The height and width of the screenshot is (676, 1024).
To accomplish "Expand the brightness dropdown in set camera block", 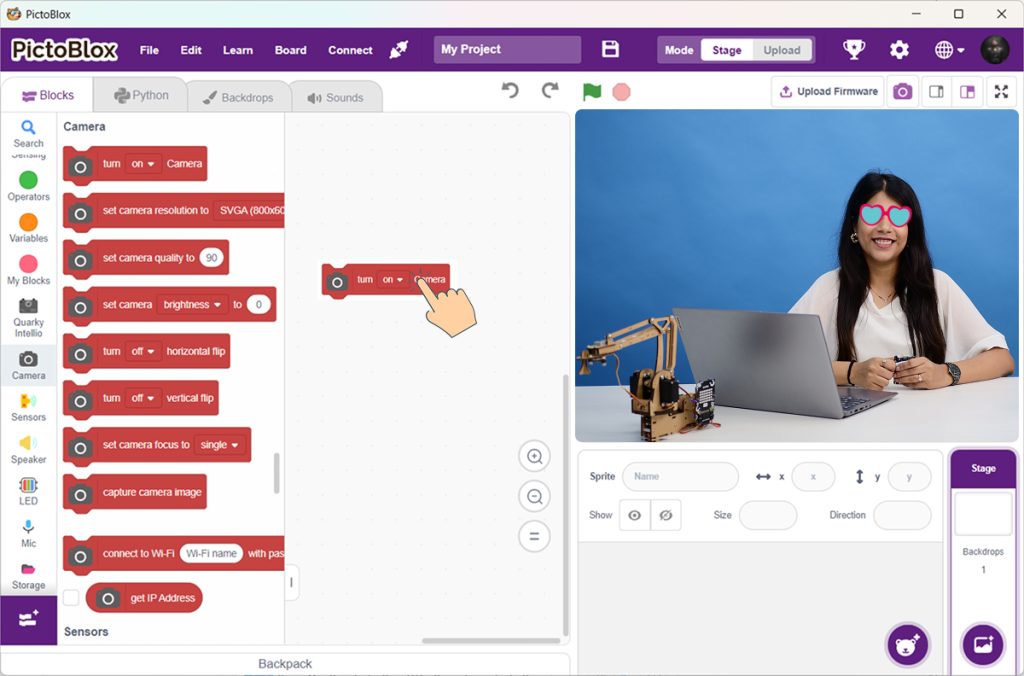I will 193,305.
